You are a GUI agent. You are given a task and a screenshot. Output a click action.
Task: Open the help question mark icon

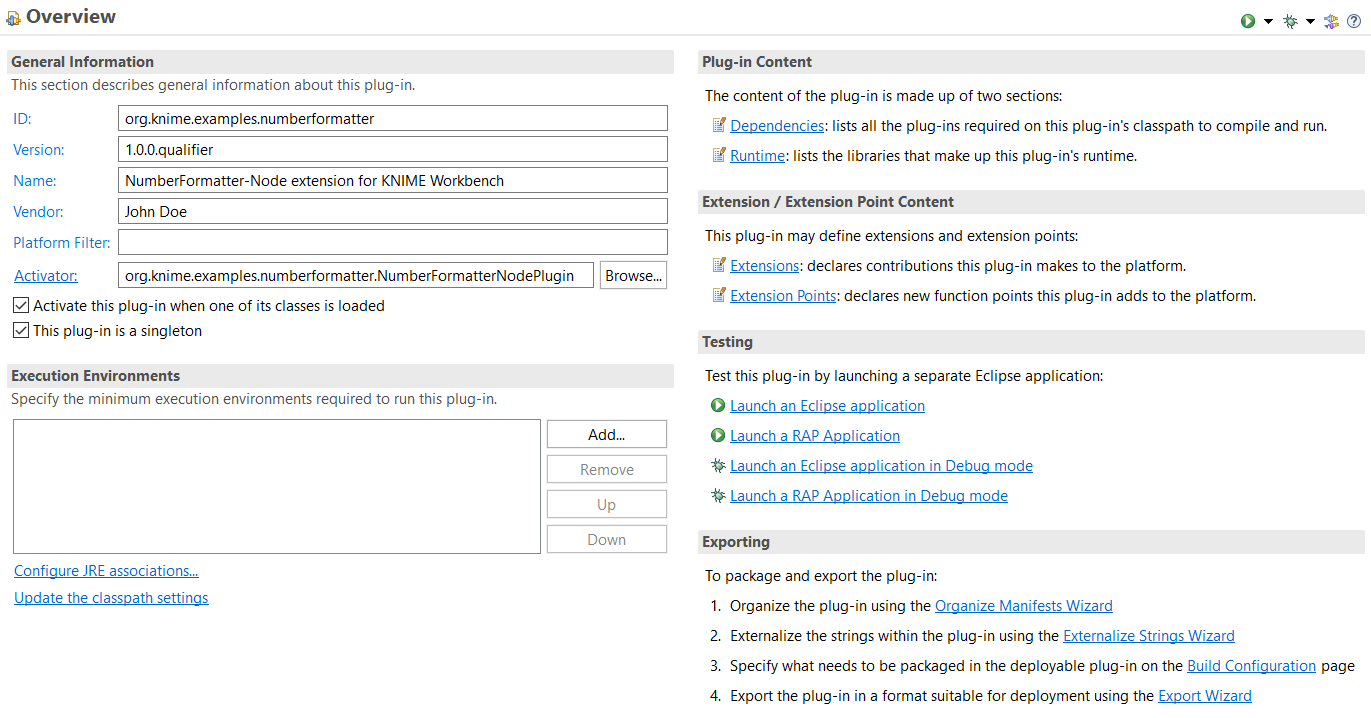coord(1354,21)
